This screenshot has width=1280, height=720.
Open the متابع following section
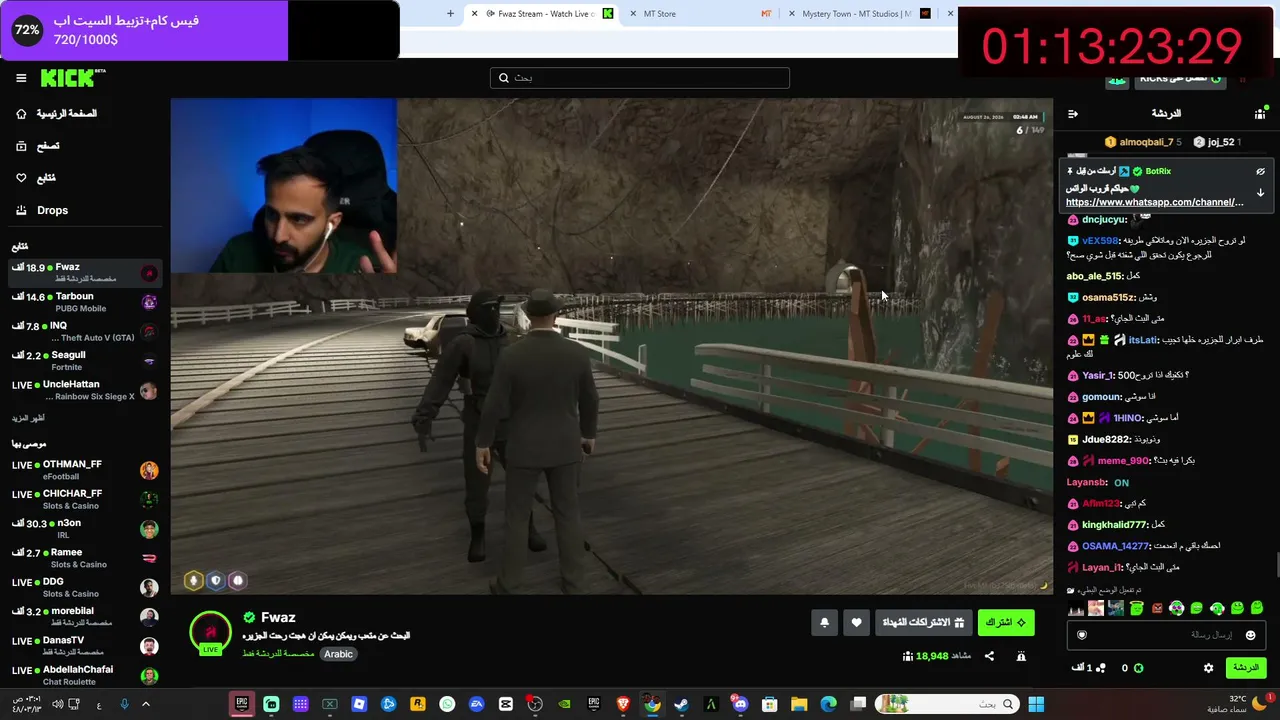pos(35,178)
